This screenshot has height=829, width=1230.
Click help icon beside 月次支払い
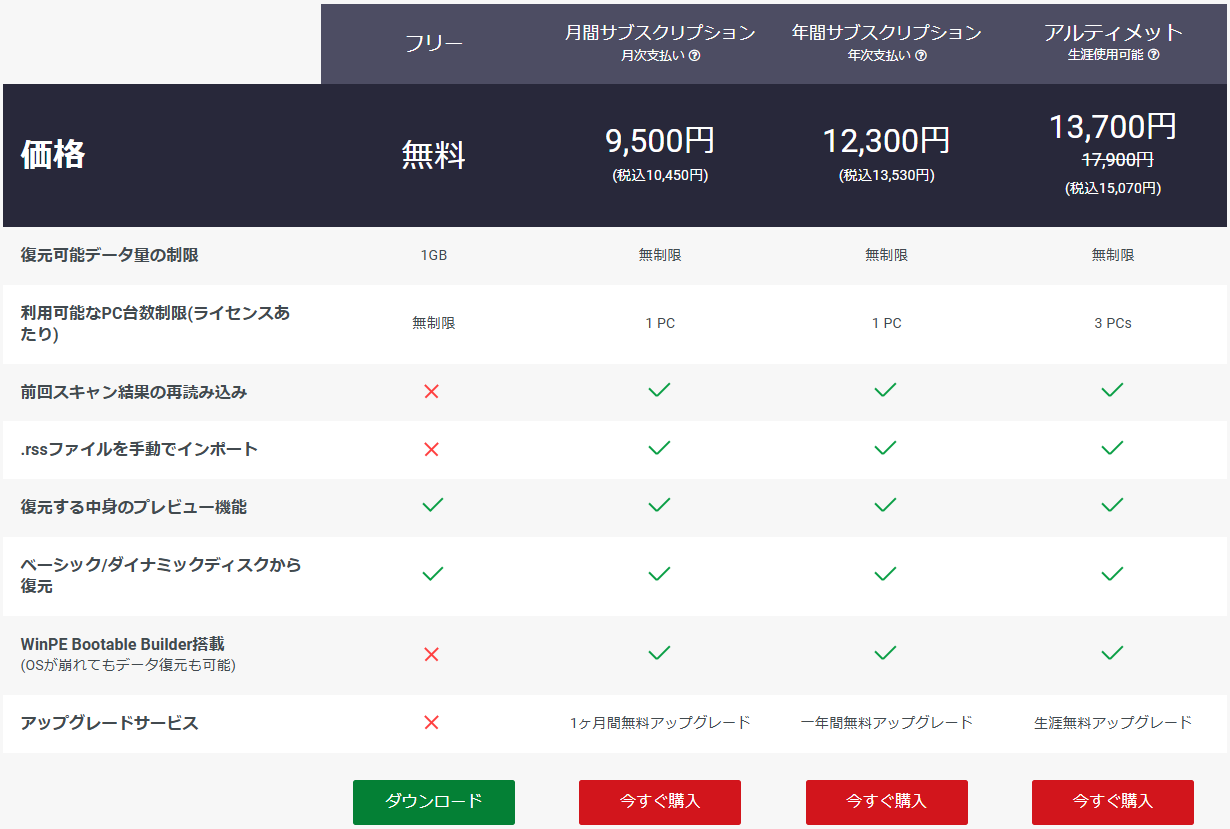[x=695, y=56]
